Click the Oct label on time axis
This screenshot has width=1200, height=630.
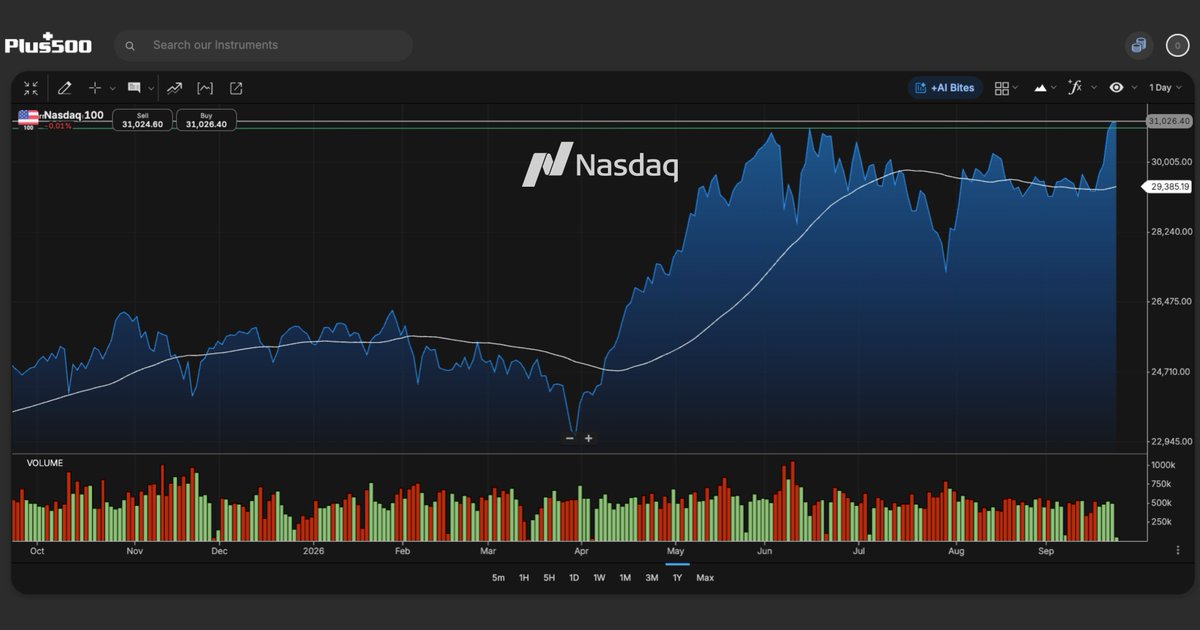click(37, 551)
